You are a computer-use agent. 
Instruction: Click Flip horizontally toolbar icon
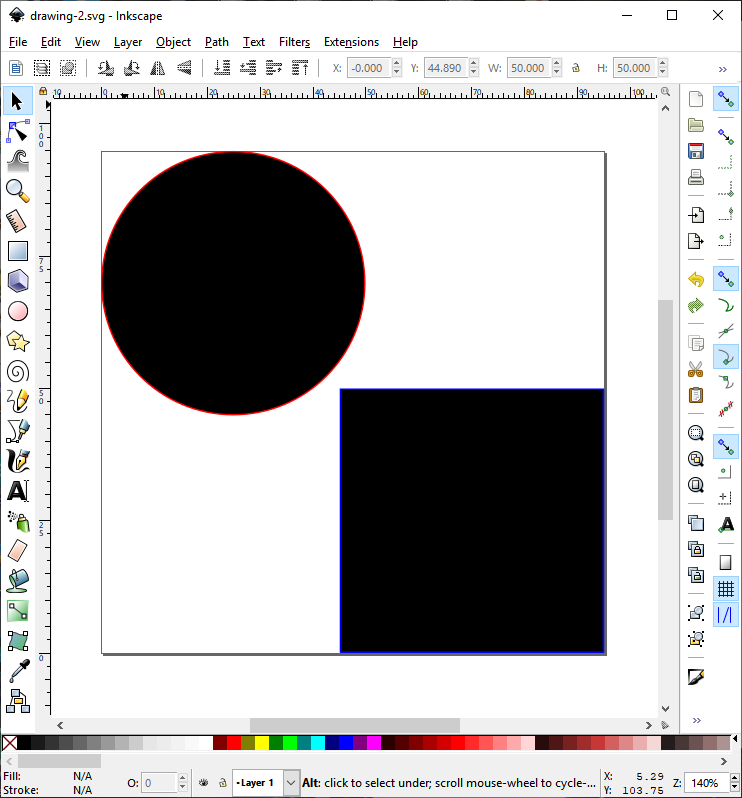(x=158, y=68)
